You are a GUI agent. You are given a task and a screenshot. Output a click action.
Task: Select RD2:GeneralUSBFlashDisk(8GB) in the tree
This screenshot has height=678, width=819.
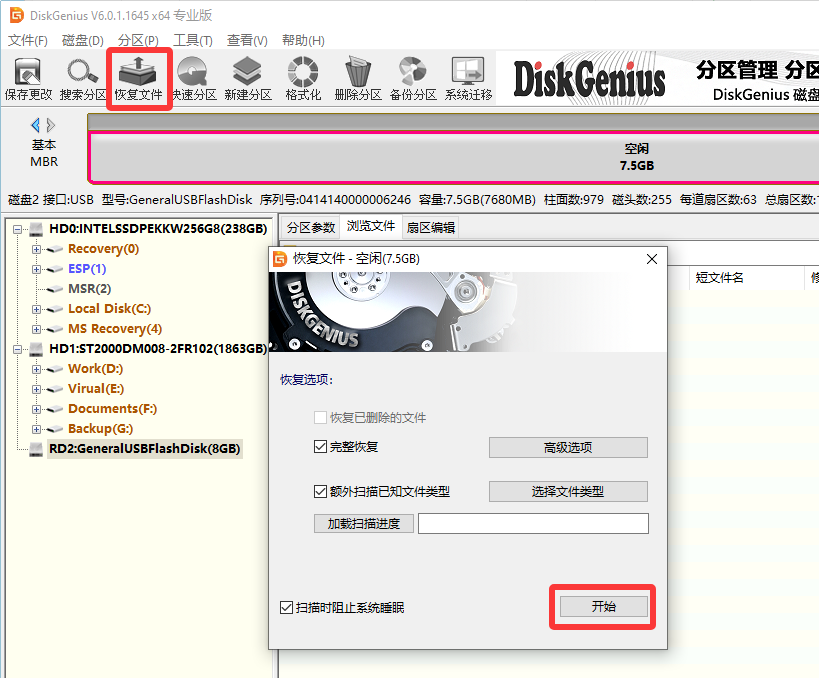click(144, 449)
